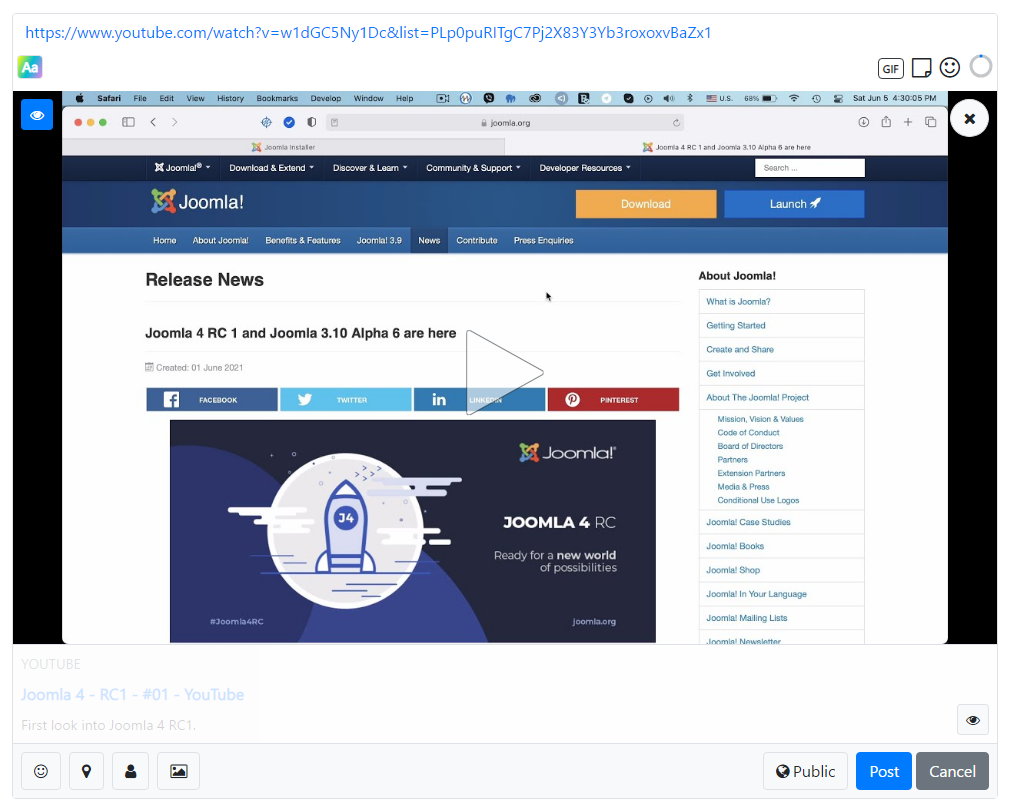
Task: Expand the Developer Resources dropdown
Action: pos(585,168)
